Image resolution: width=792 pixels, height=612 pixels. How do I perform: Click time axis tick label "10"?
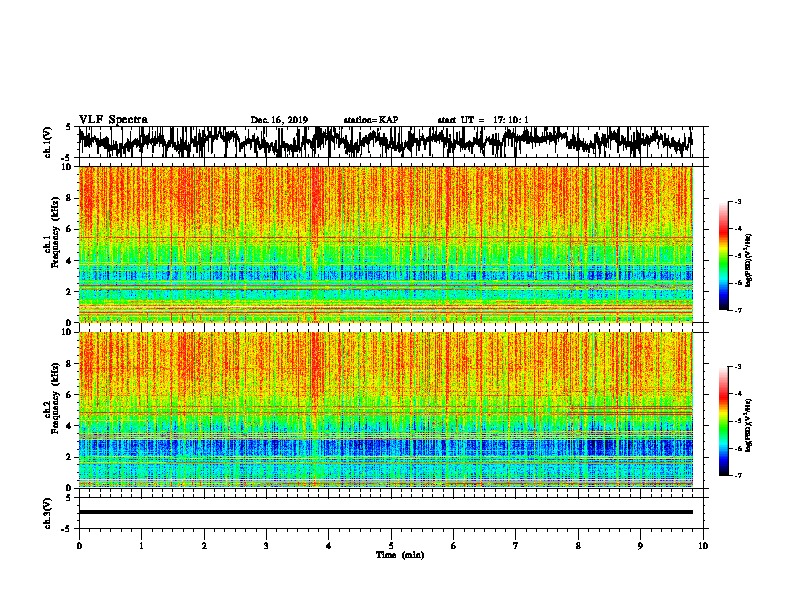pos(703,546)
